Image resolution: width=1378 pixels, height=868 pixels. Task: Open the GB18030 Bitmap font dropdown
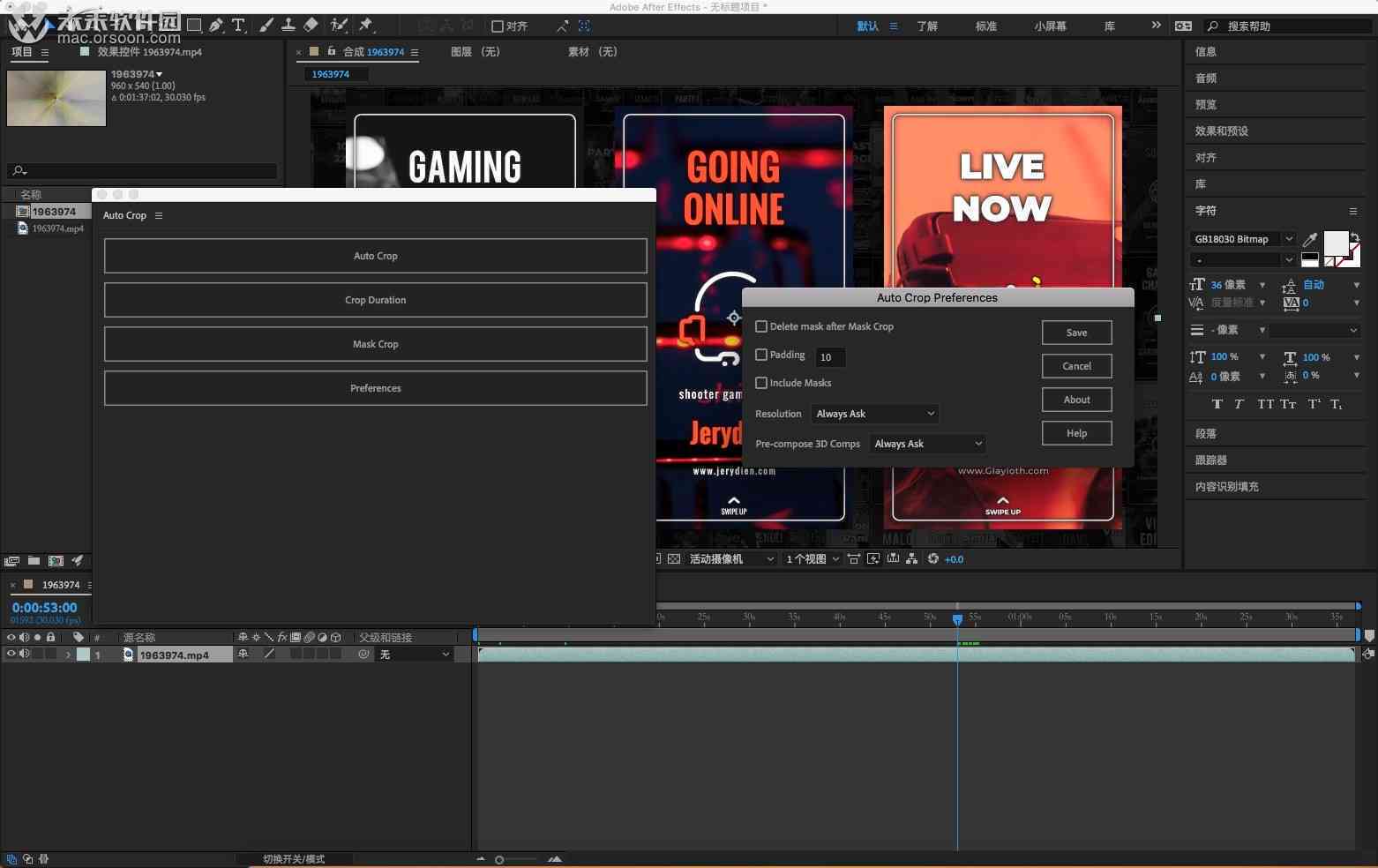tap(1243, 239)
